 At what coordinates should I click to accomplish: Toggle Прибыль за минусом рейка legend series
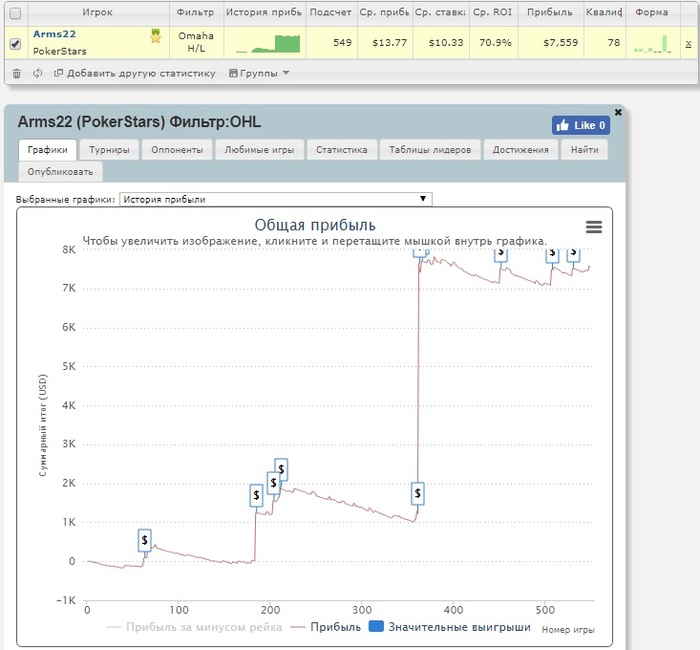click(x=194, y=627)
